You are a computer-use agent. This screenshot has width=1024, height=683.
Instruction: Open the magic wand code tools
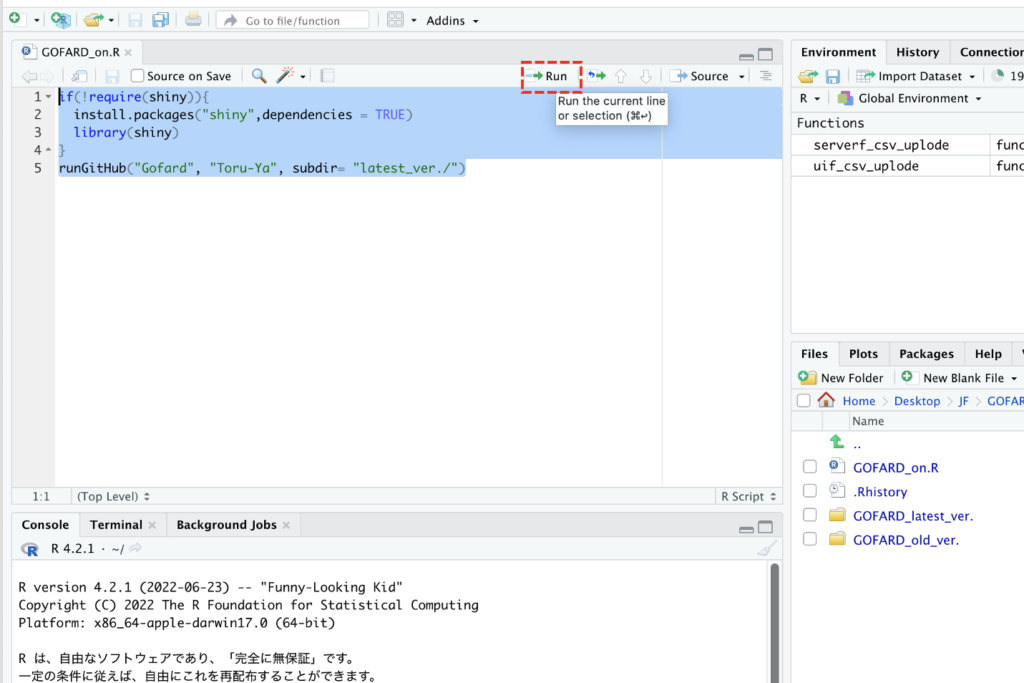click(x=286, y=76)
